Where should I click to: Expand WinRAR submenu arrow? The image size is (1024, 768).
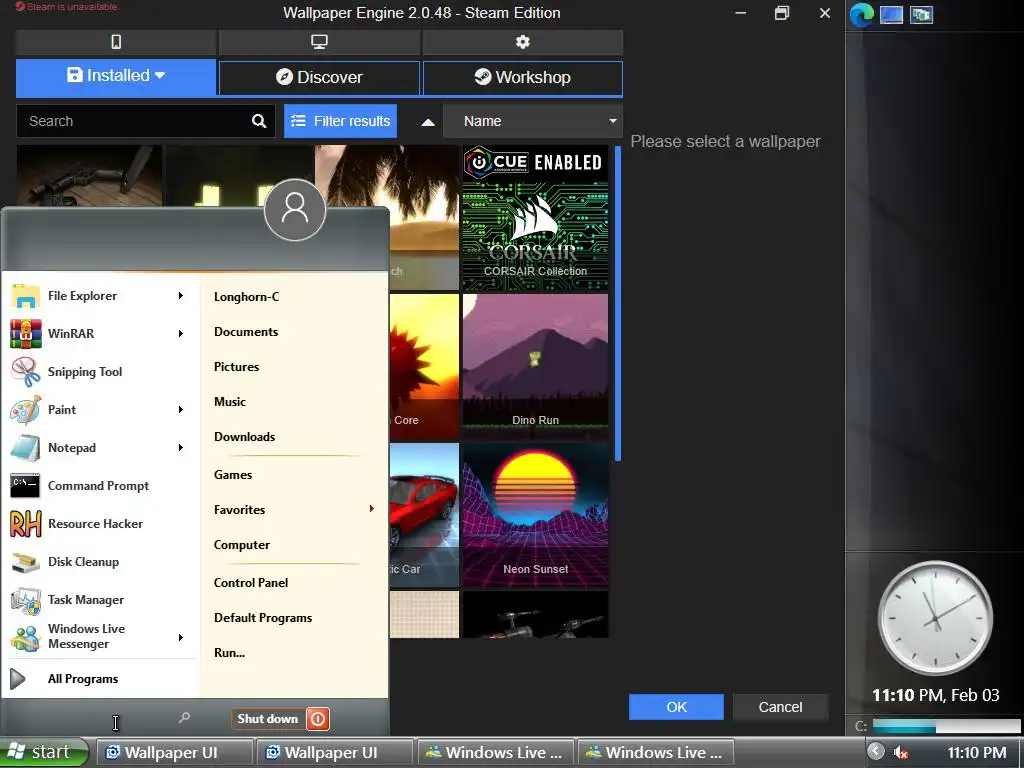[181, 334]
